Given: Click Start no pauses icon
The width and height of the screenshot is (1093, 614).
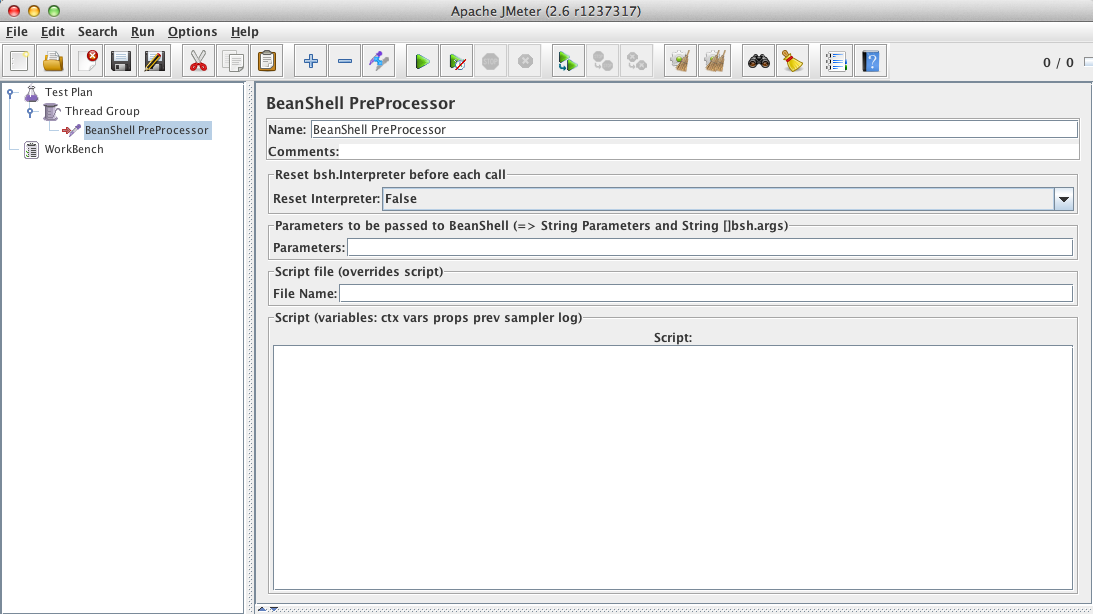Looking at the screenshot, I should pyautogui.click(x=457, y=61).
